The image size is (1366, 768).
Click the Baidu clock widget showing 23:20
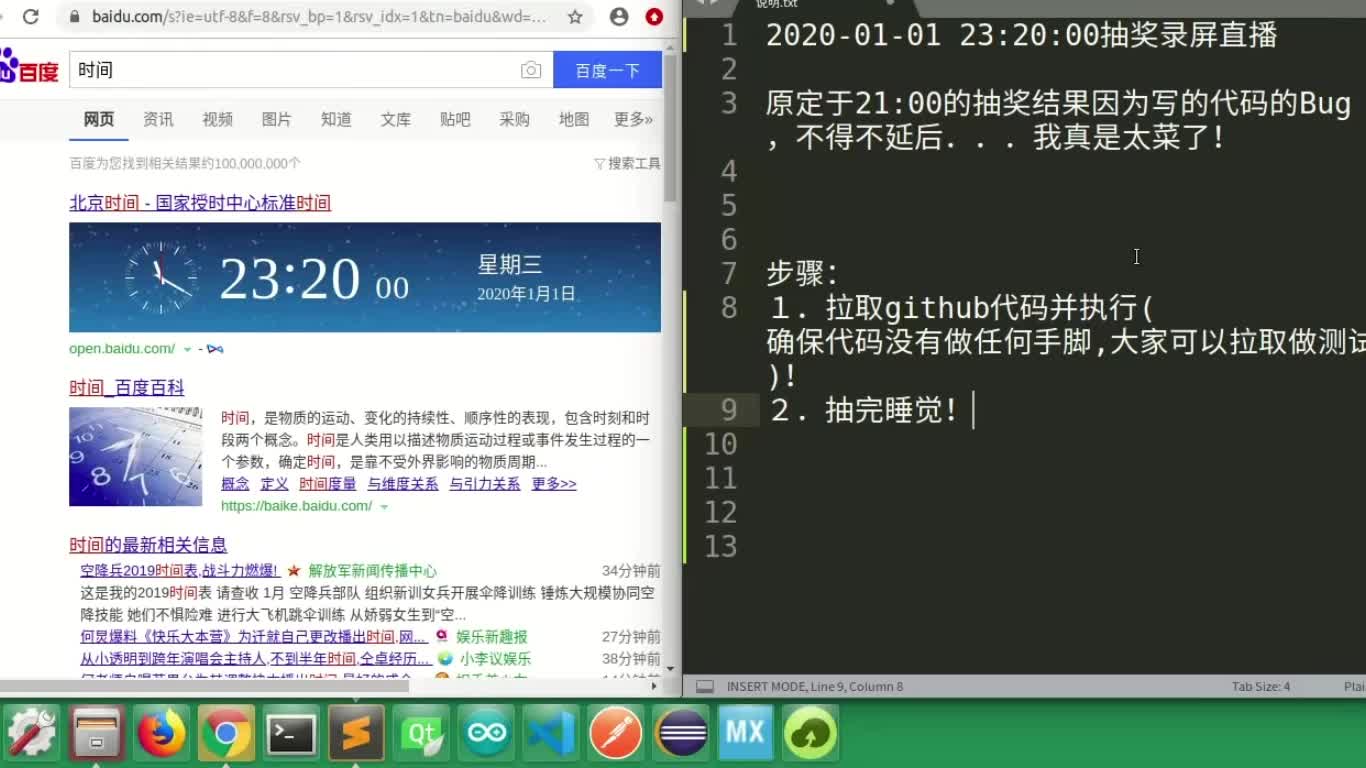[365, 277]
